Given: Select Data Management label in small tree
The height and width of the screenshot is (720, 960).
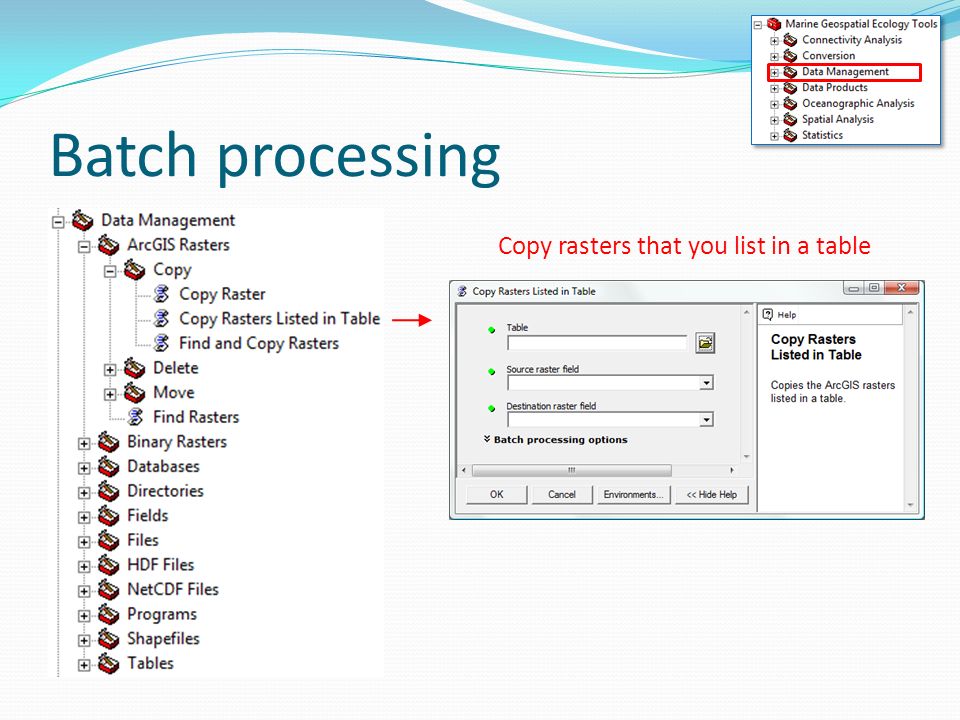Looking at the screenshot, I should (845, 72).
